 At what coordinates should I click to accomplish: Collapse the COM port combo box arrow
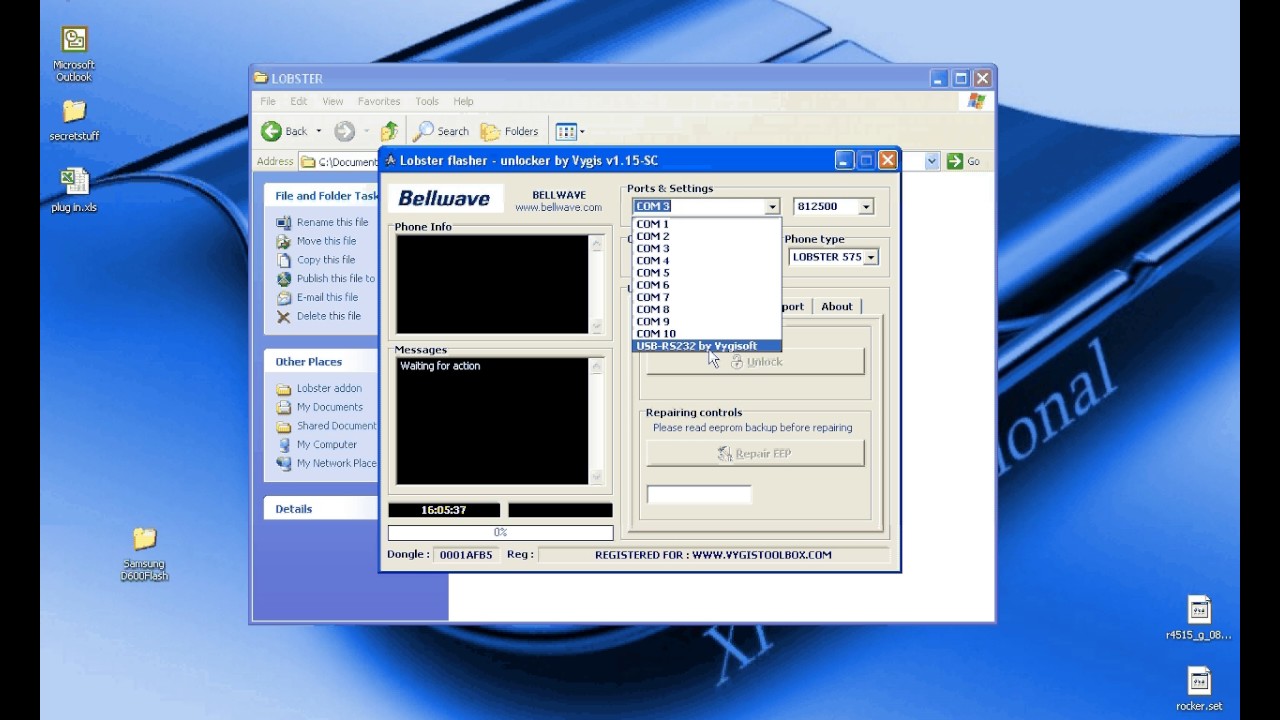click(771, 206)
